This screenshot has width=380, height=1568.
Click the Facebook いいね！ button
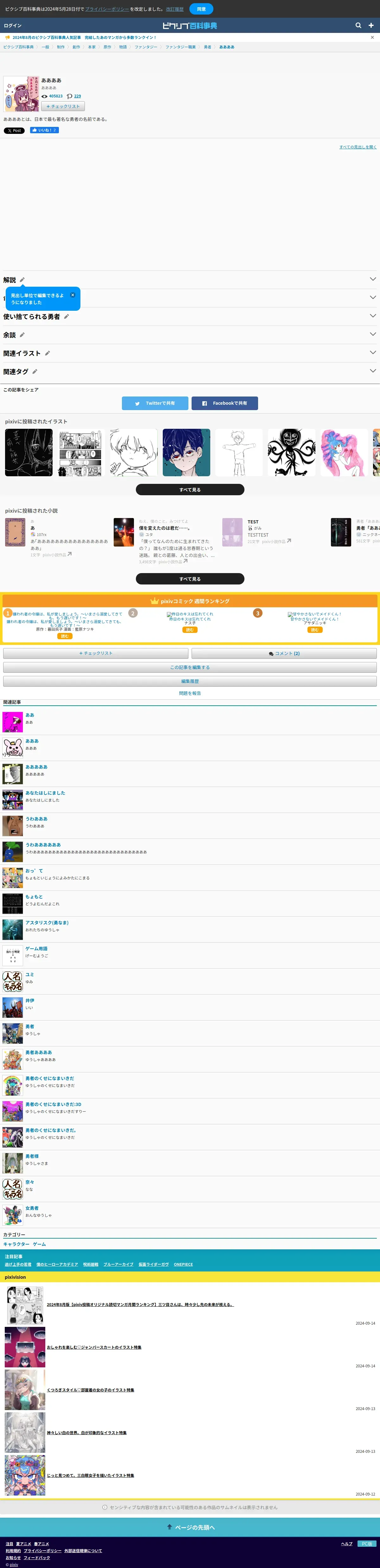[44, 130]
